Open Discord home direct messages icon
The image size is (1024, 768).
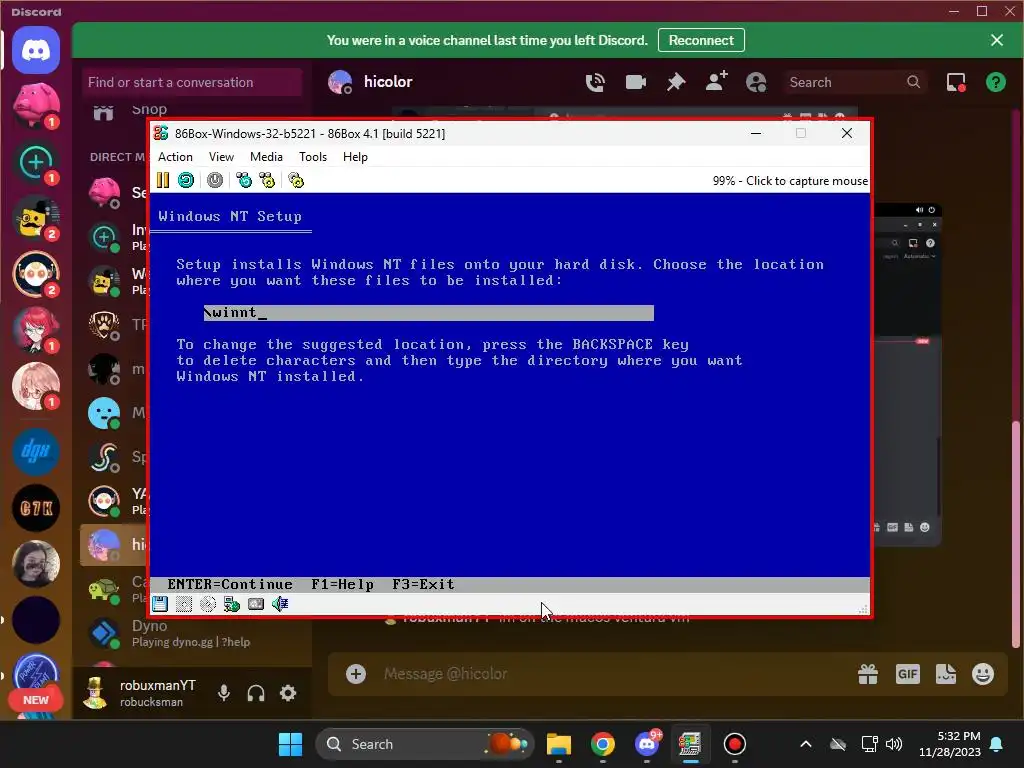[x=36, y=50]
